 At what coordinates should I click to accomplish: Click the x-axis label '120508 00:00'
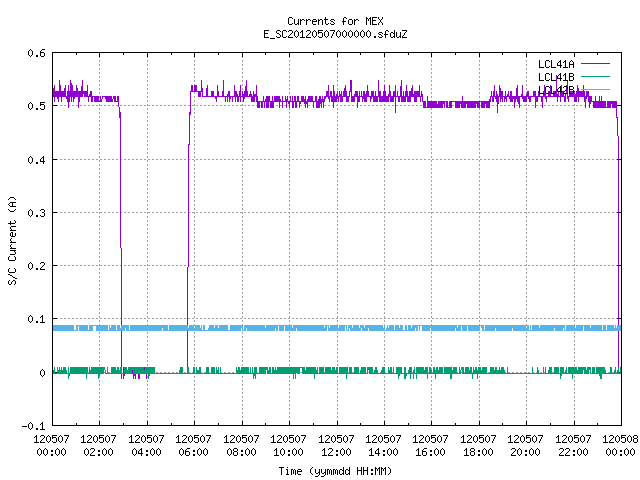(620, 445)
